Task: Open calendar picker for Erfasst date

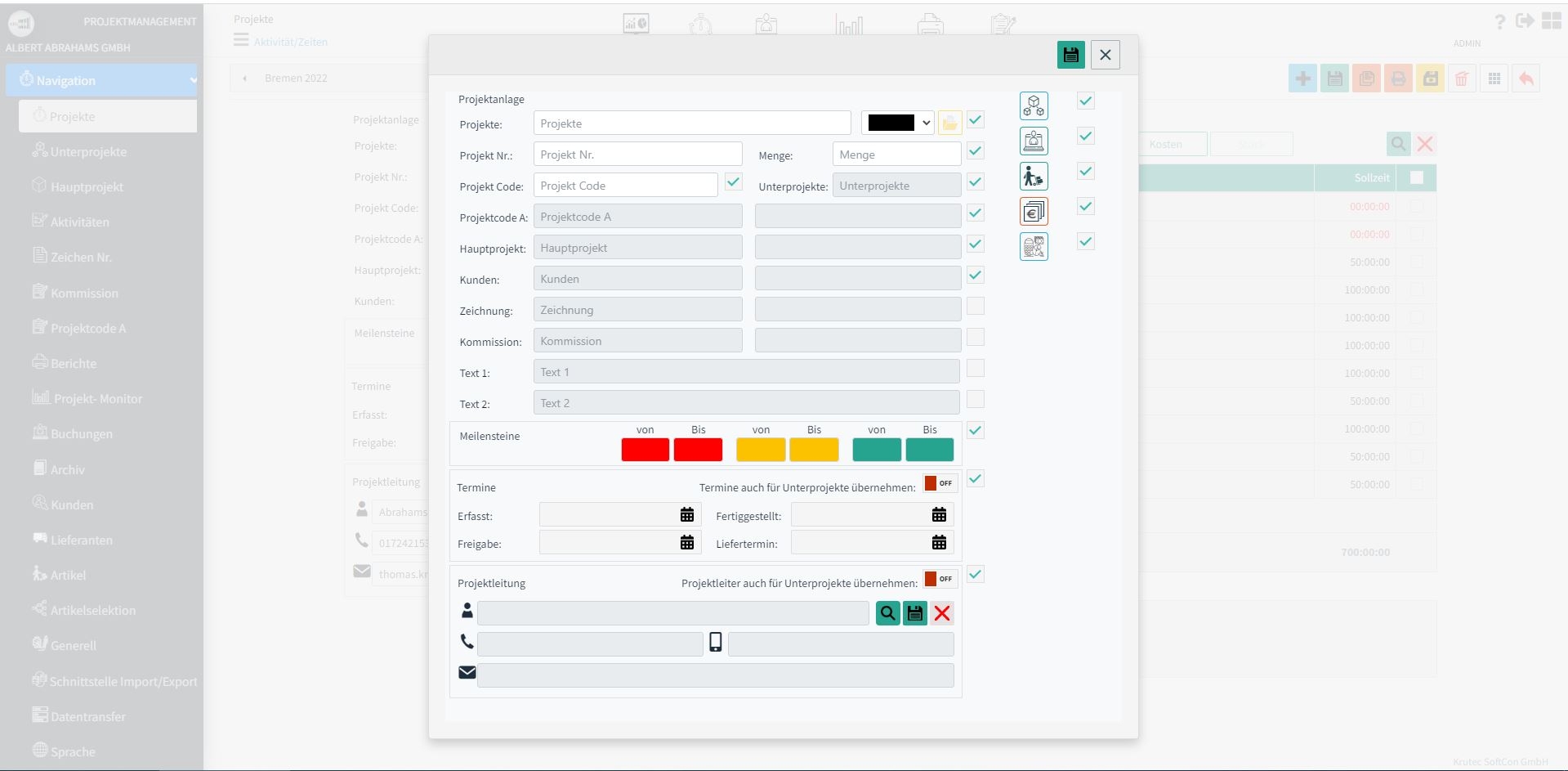Action: [x=687, y=514]
